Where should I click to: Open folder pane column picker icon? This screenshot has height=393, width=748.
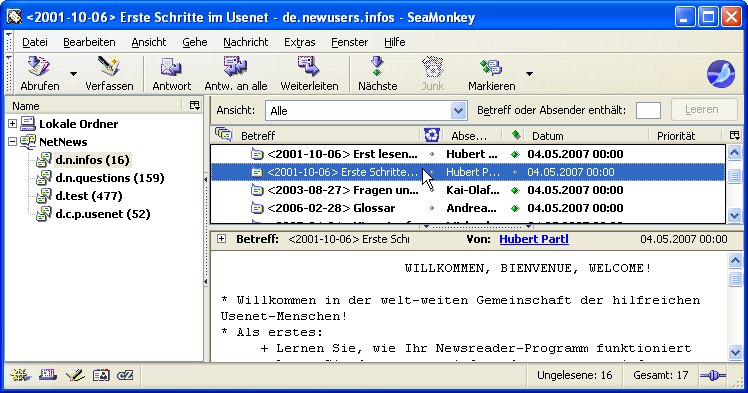pyautogui.click(x=195, y=105)
